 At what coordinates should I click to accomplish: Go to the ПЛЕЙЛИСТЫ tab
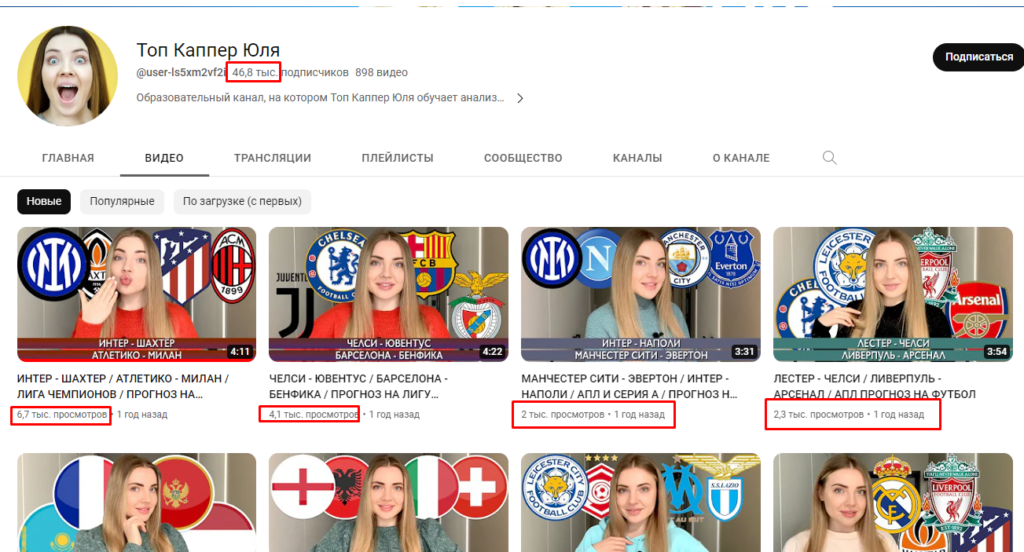397,158
